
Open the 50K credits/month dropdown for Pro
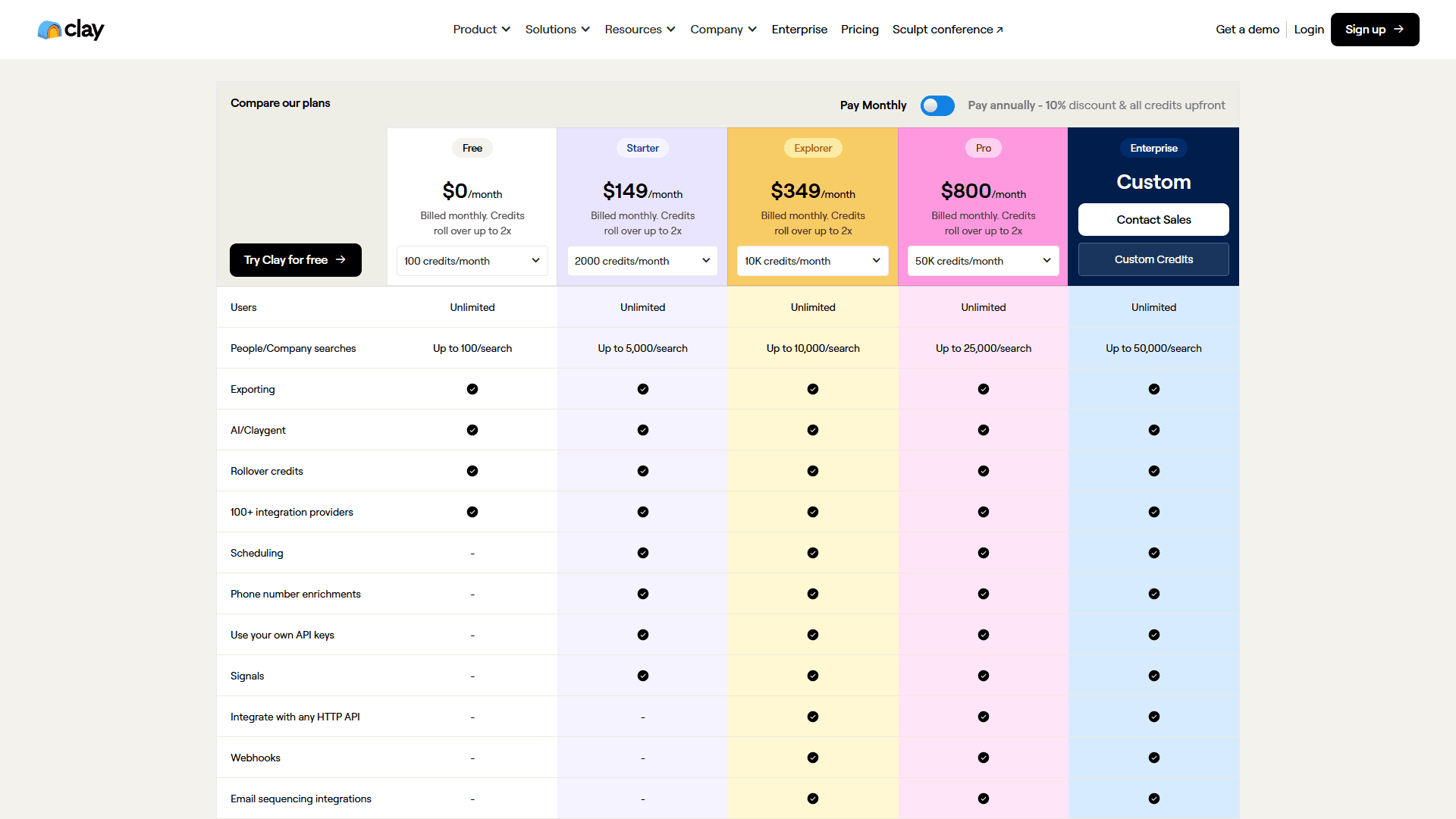point(983,260)
